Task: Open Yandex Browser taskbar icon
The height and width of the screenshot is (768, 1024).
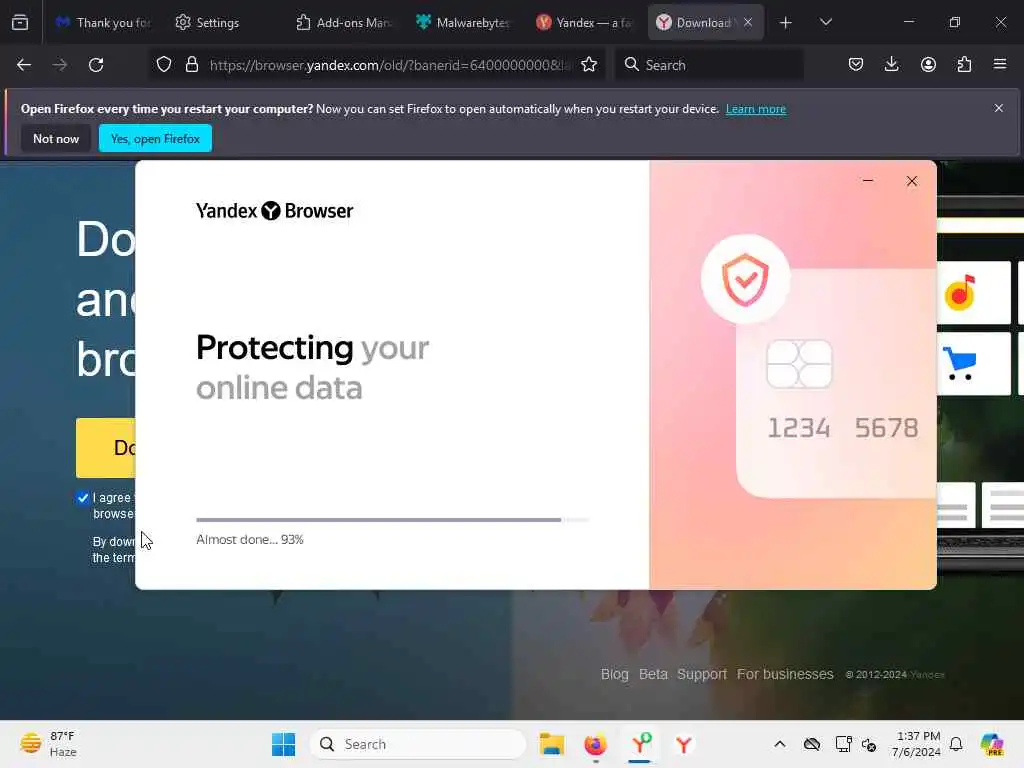Action: coord(684,744)
